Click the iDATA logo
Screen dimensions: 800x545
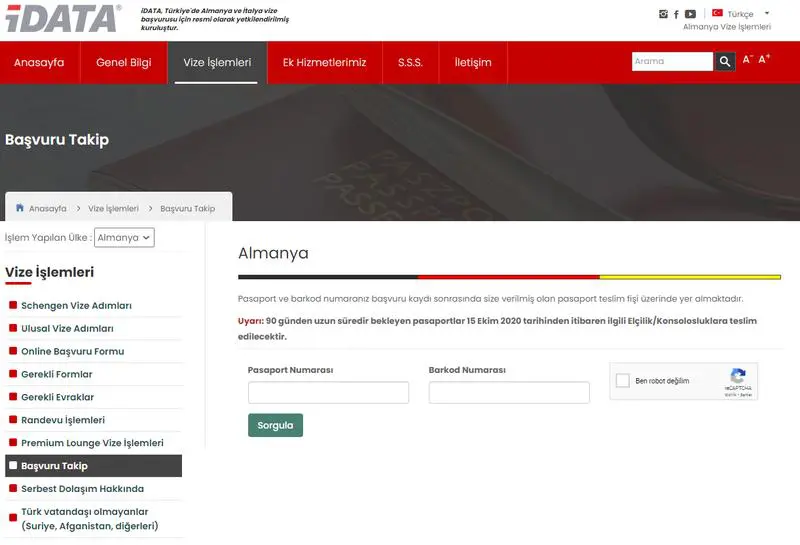pos(63,18)
